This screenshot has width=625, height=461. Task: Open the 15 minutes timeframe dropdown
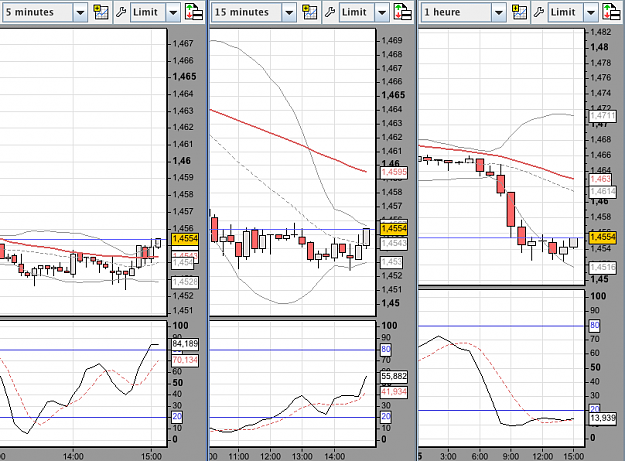coord(289,13)
